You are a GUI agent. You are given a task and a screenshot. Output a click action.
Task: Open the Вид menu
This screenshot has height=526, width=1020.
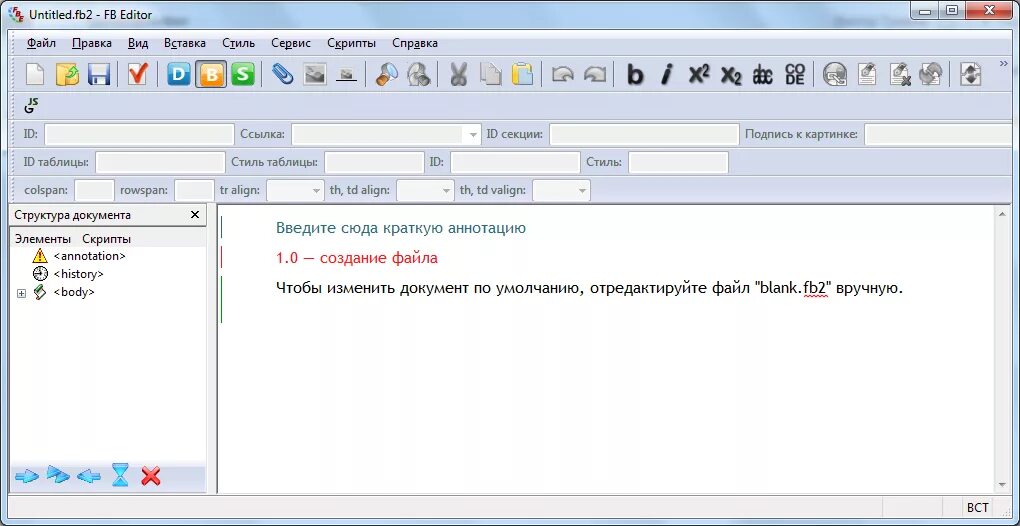pos(138,44)
